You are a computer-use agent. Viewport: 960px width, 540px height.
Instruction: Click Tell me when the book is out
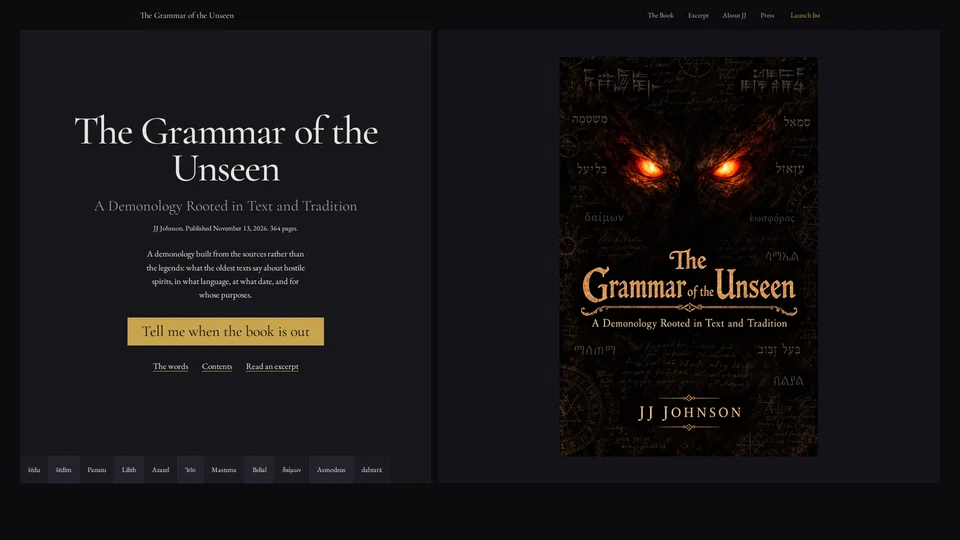point(225,331)
